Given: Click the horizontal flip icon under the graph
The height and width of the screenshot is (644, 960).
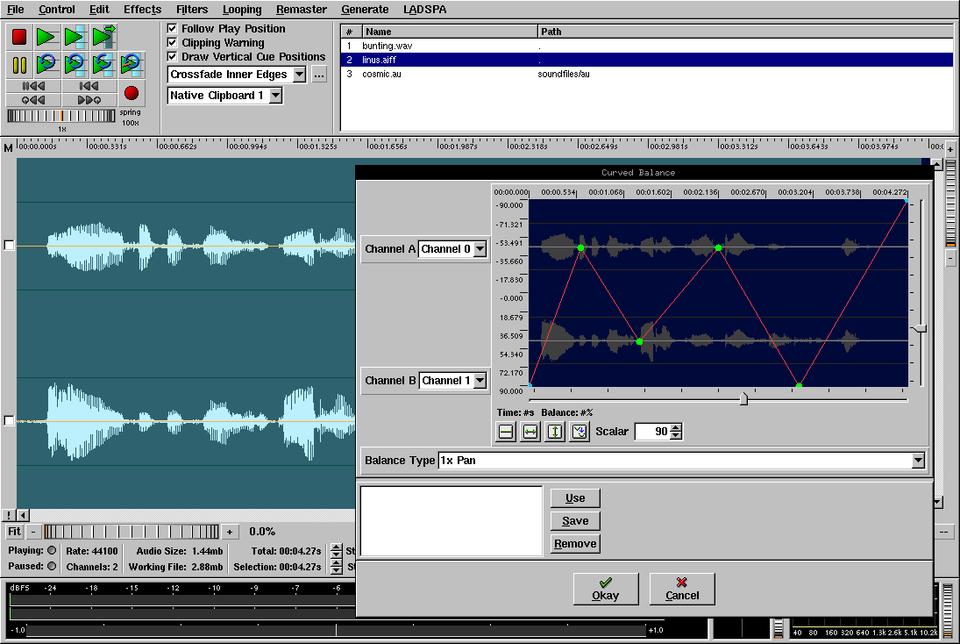Looking at the screenshot, I should point(530,431).
